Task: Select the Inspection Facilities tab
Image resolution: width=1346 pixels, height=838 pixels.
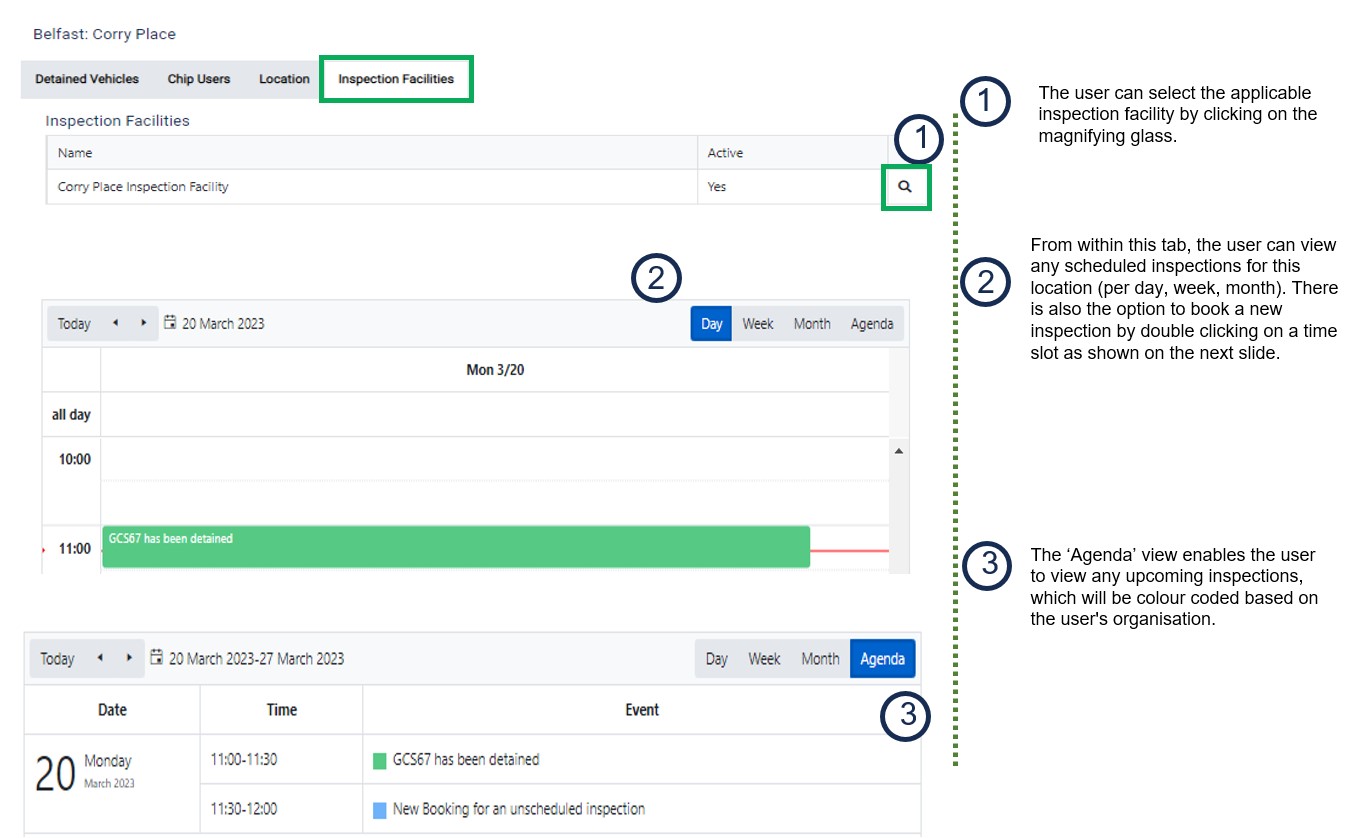Action: click(396, 79)
